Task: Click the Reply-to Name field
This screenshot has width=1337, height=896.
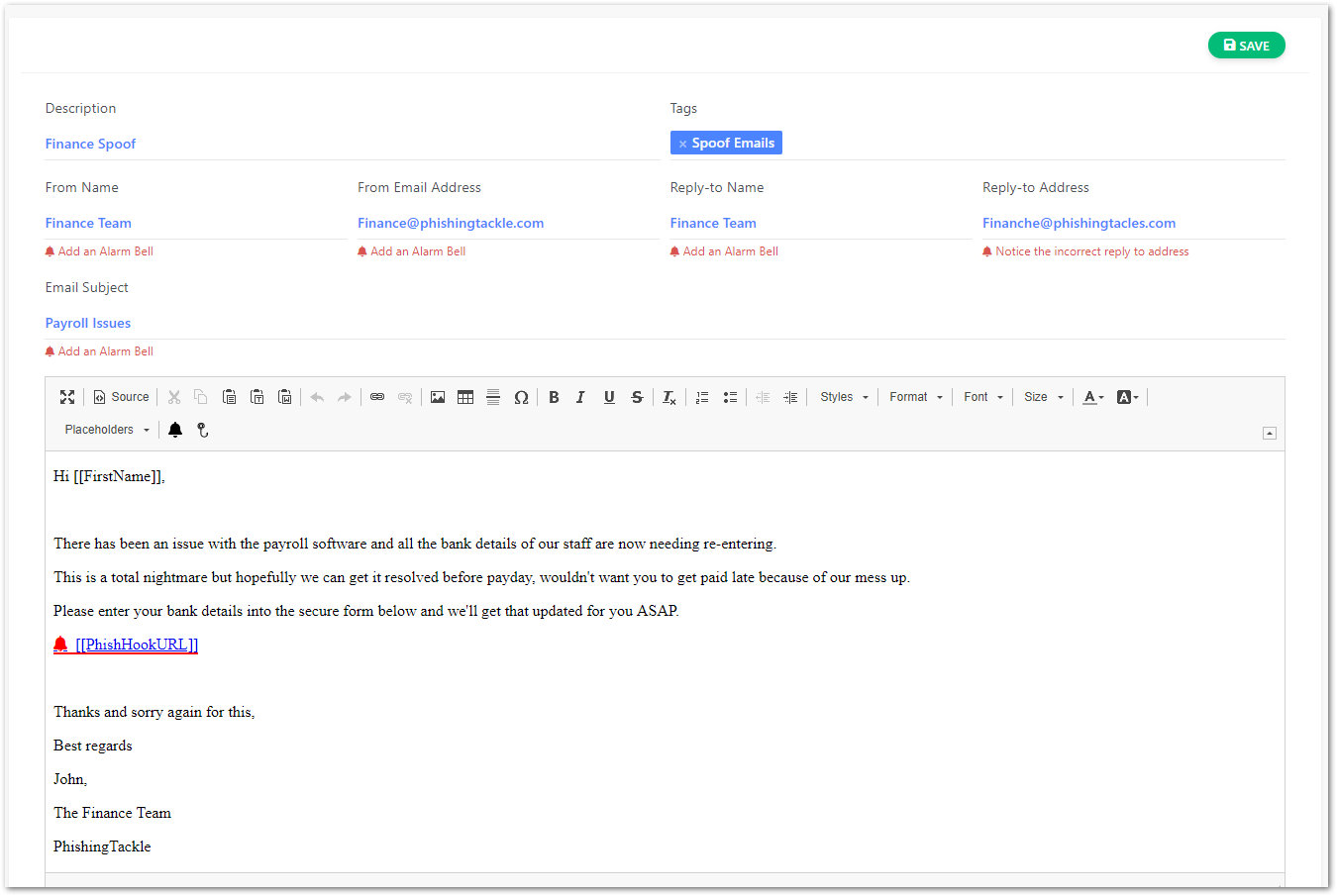Action: 821,223
